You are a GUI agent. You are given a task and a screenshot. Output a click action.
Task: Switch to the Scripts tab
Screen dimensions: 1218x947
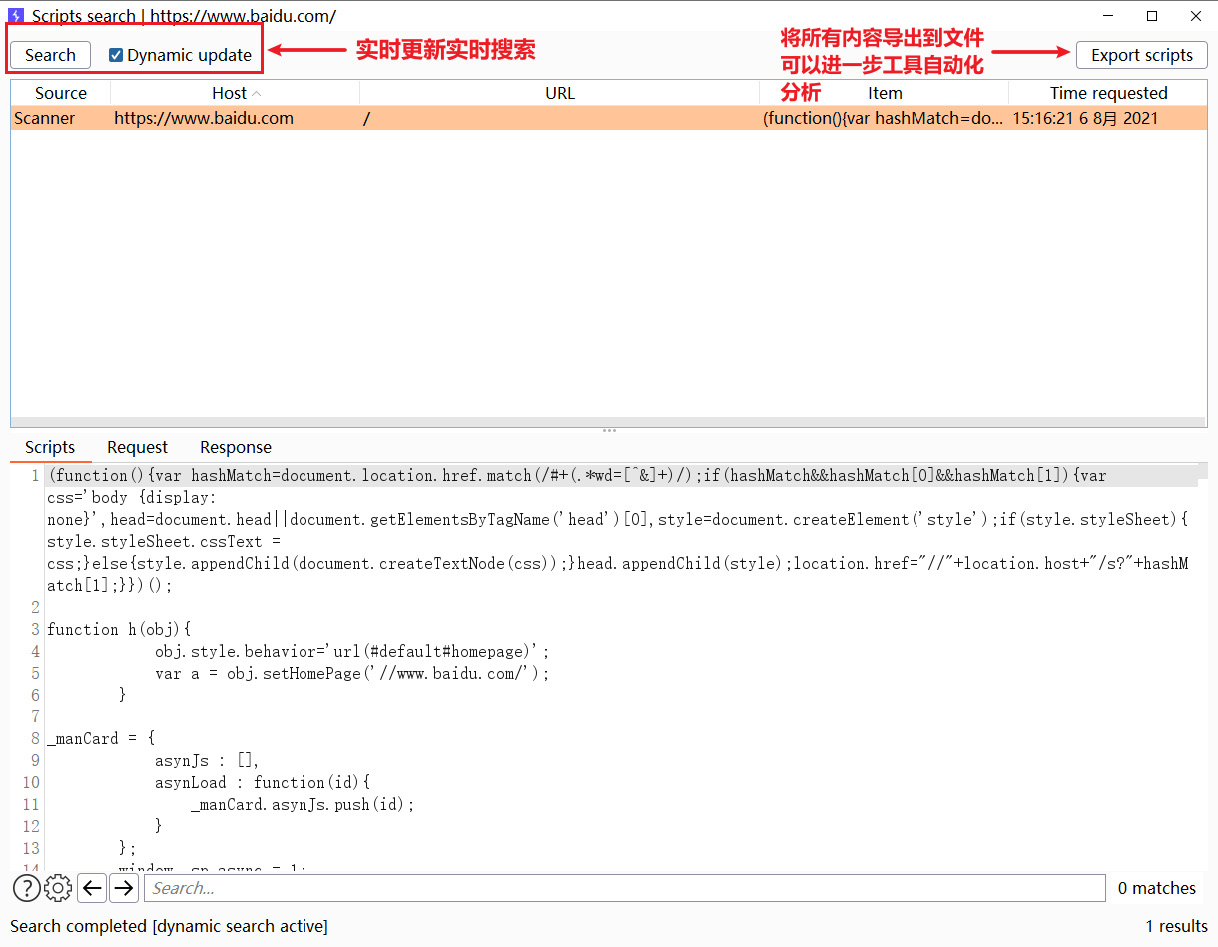click(50, 447)
